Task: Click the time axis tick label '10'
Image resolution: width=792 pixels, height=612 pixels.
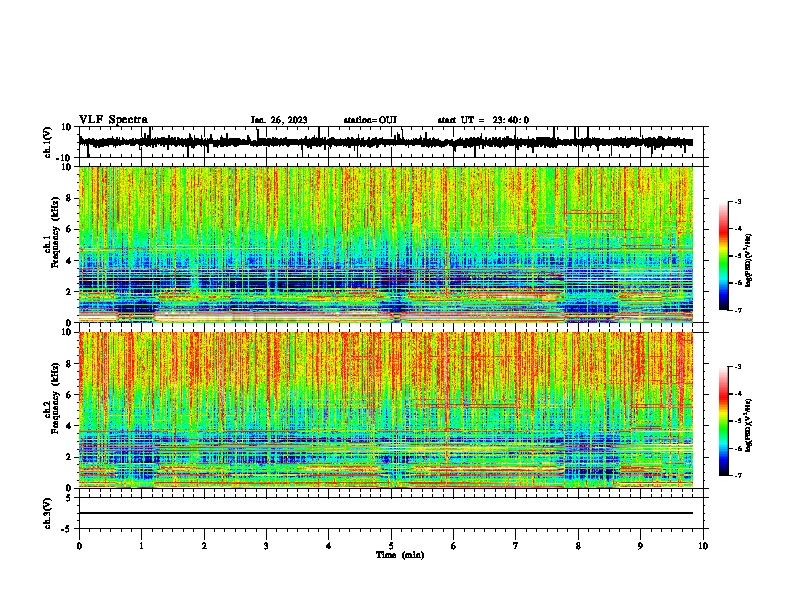Action: click(703, 546)
